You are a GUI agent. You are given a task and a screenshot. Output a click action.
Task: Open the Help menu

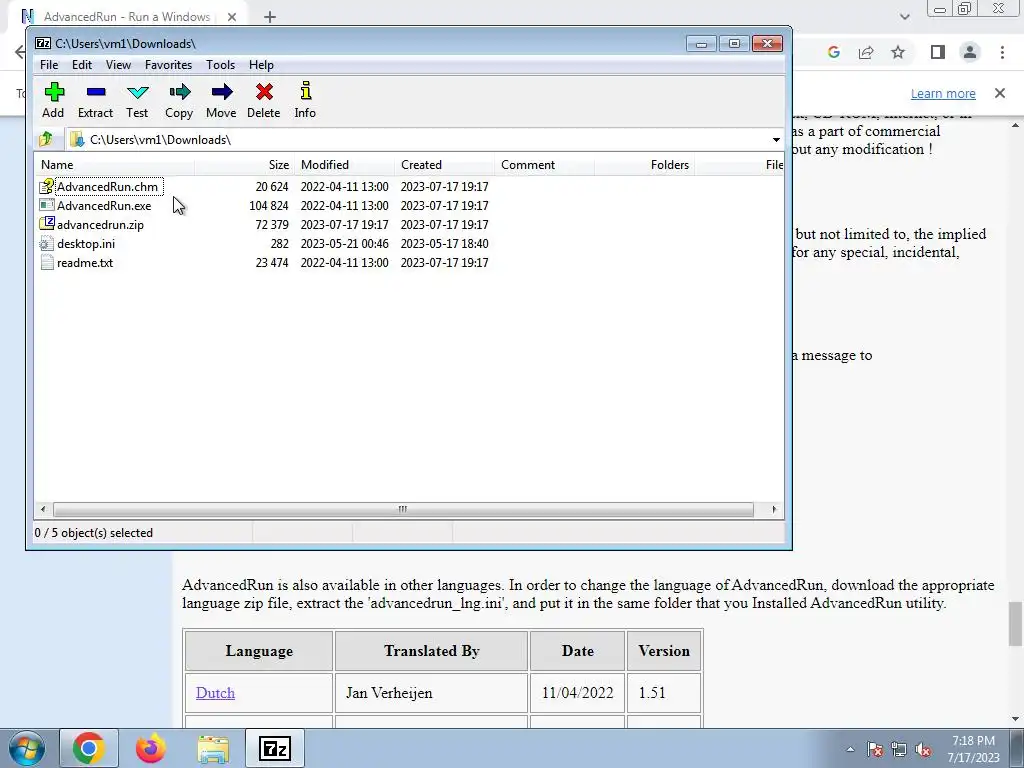click(261, 65)
